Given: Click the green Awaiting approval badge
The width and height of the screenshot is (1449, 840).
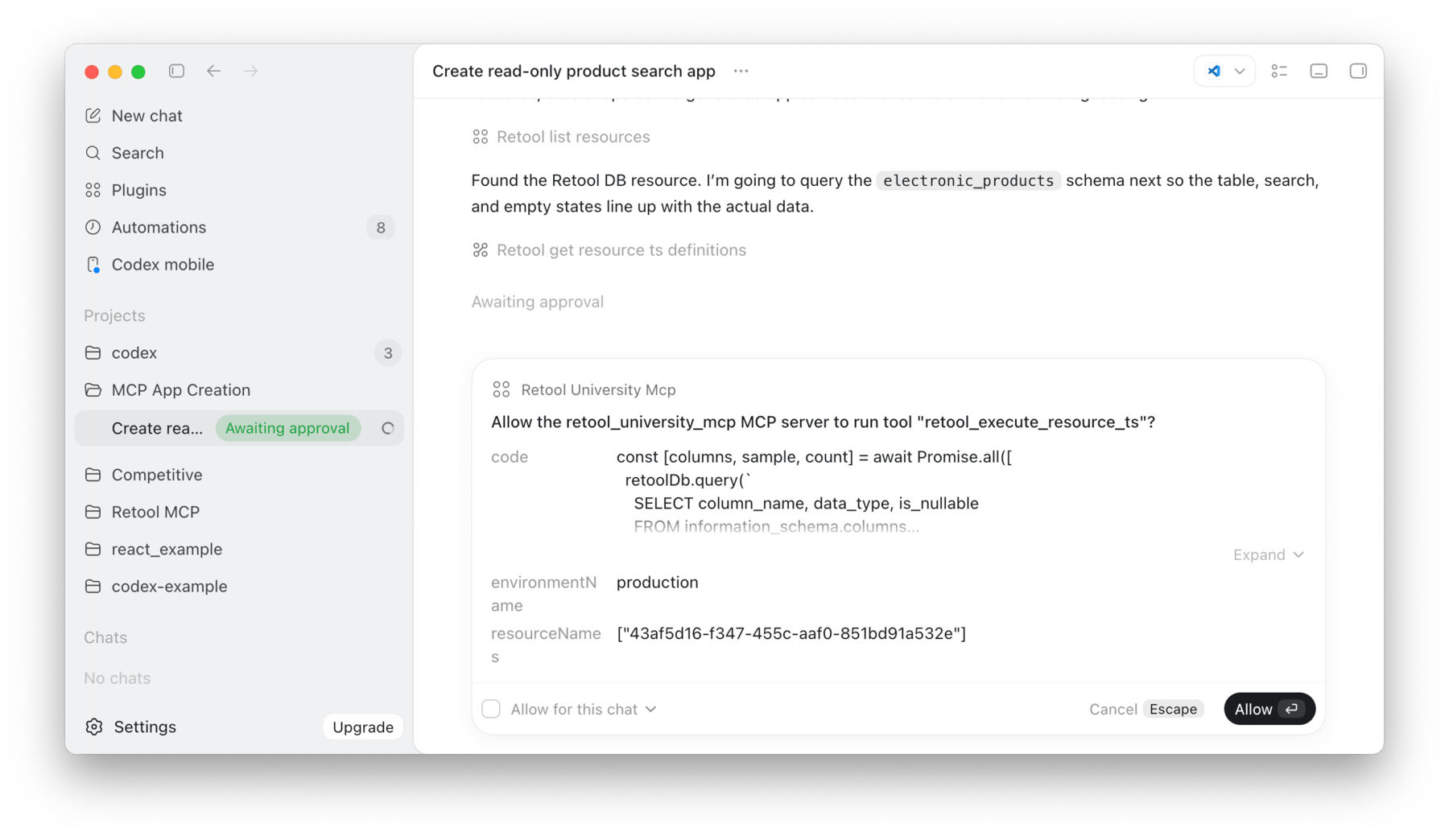Looking at the screenshot, I should pos(287,428).
